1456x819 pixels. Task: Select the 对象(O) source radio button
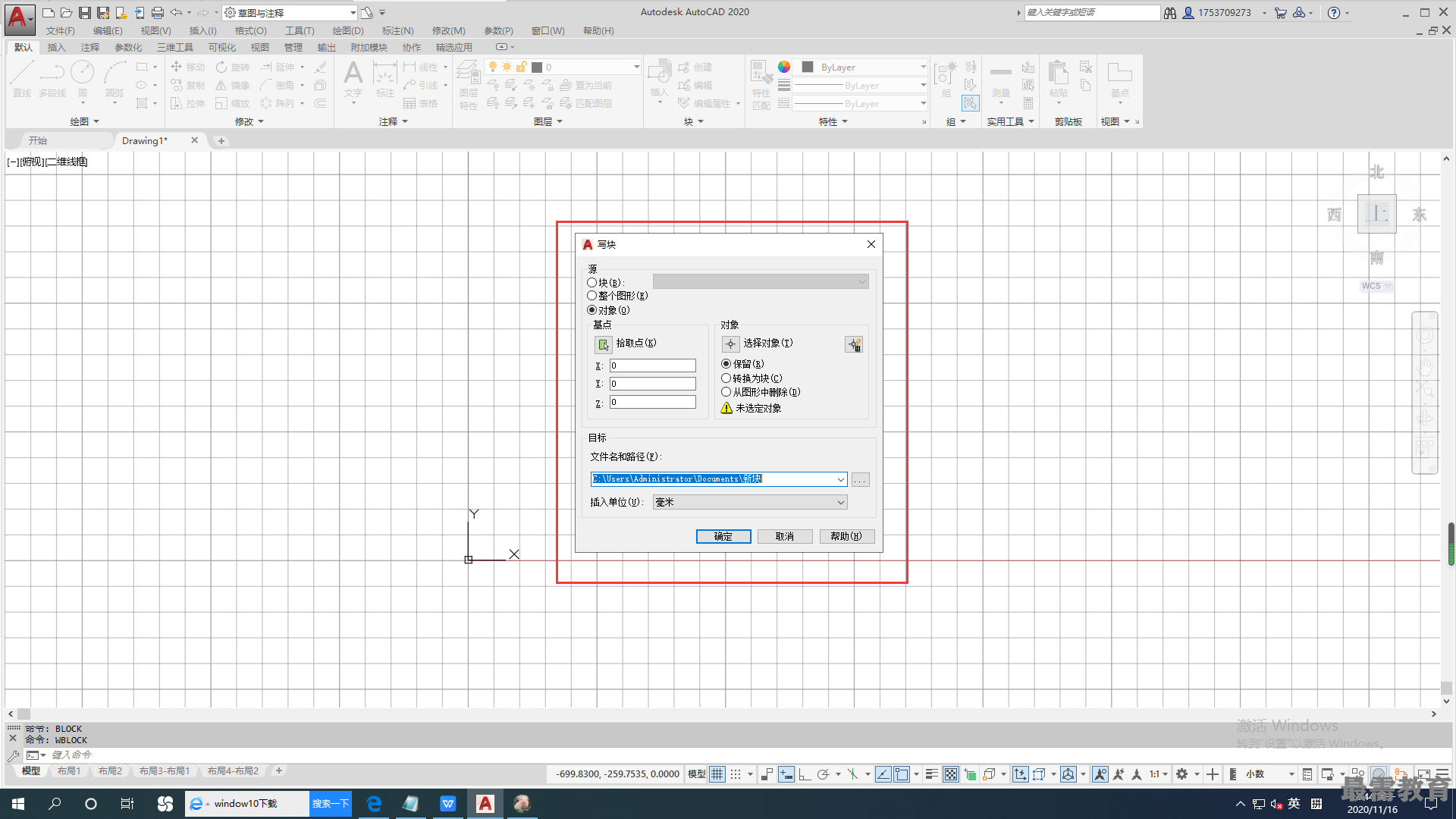pyautogui.click(x=591, y=310)
